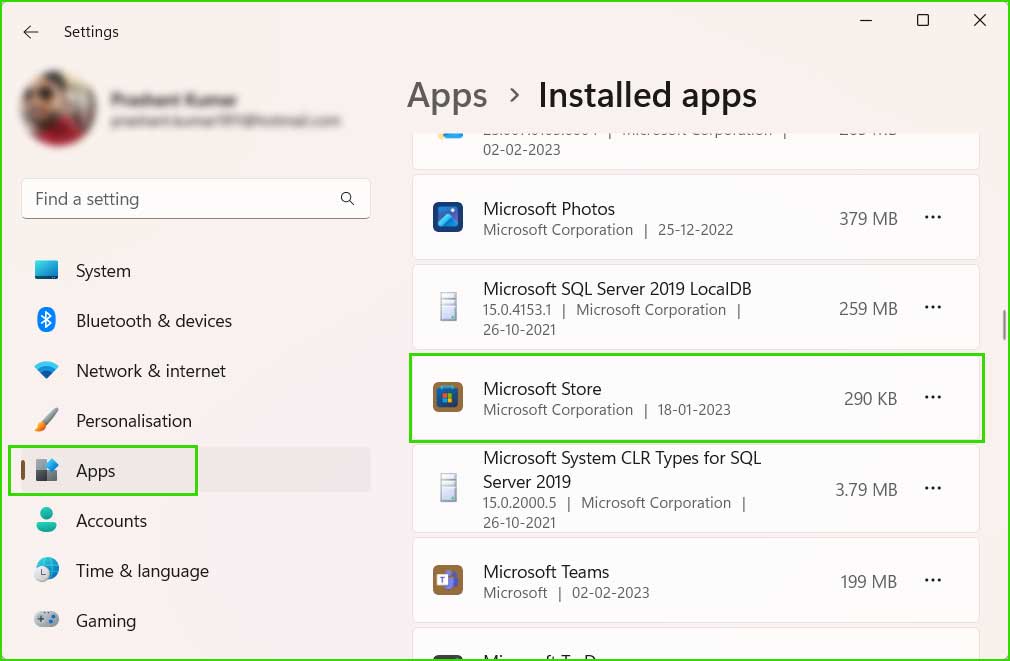Click the Microsoft Photos app icon
1010x661 pixels.
[x=448, y=217]
